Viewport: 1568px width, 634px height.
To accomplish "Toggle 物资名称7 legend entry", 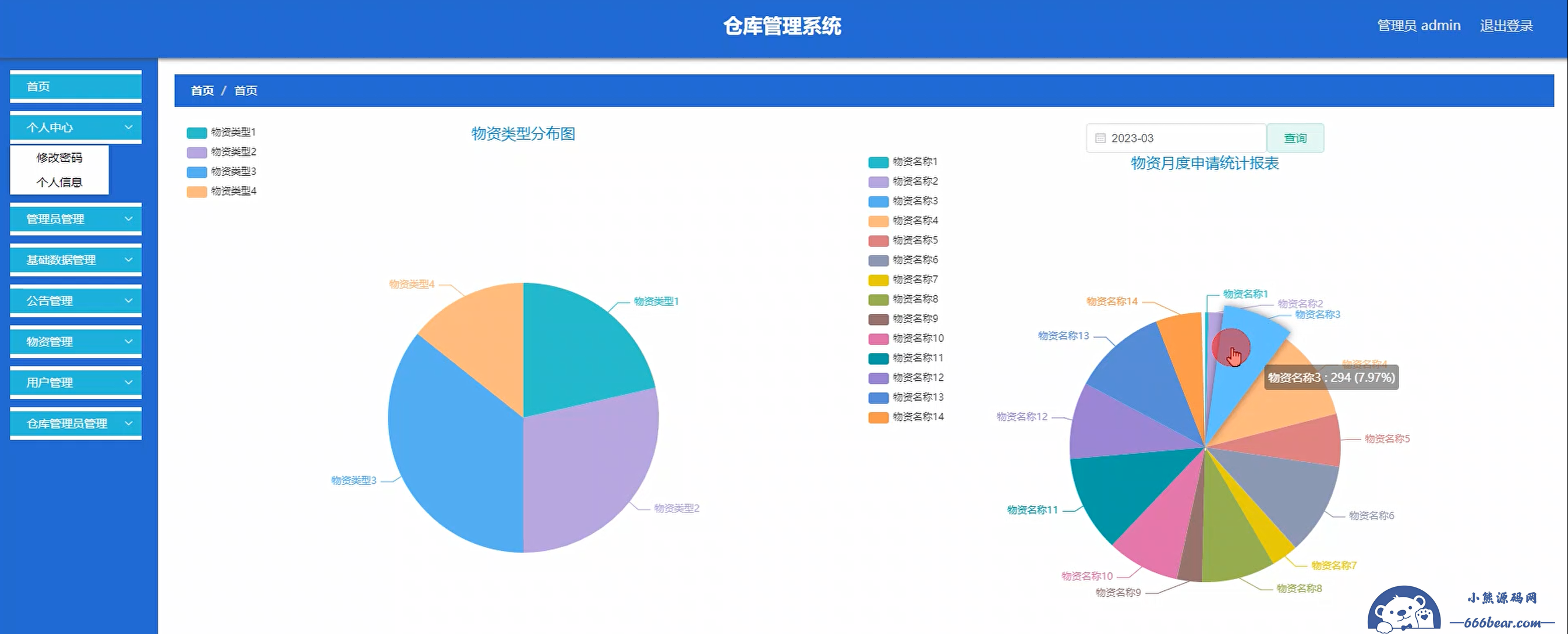I will pyautogui.click(x=902, y=279).
